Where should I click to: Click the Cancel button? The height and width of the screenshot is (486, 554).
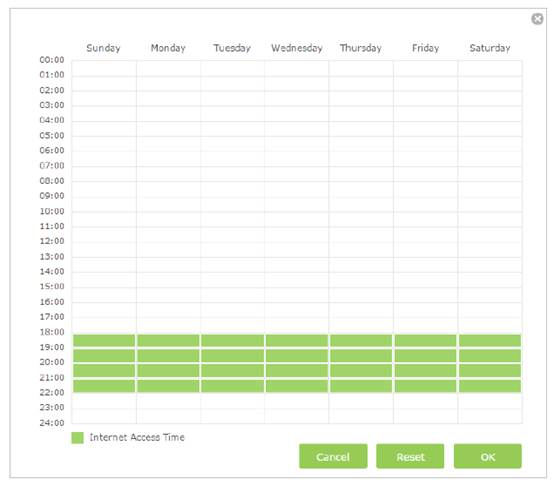pos(333,456)
